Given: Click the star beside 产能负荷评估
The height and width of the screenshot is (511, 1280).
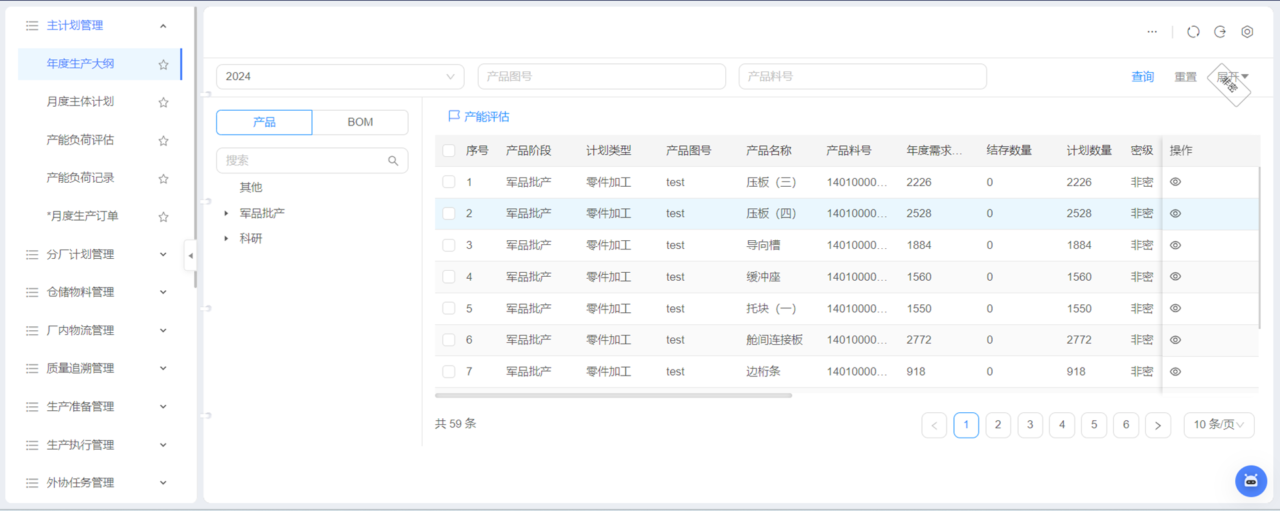Looking at the screenshot, I should 163,140.
